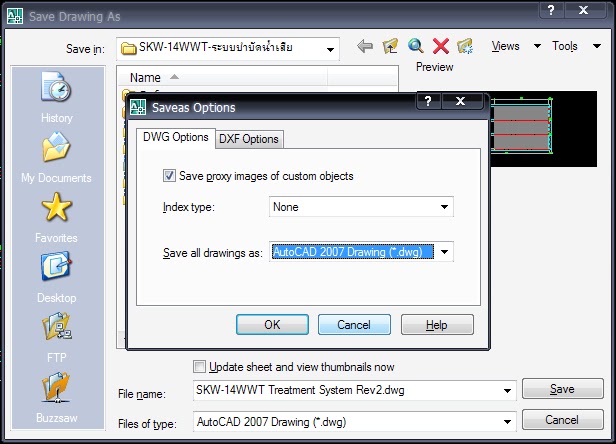Sort the file list by the Name column
This screenshot has width=616, height=444.
tap(223, 77)
